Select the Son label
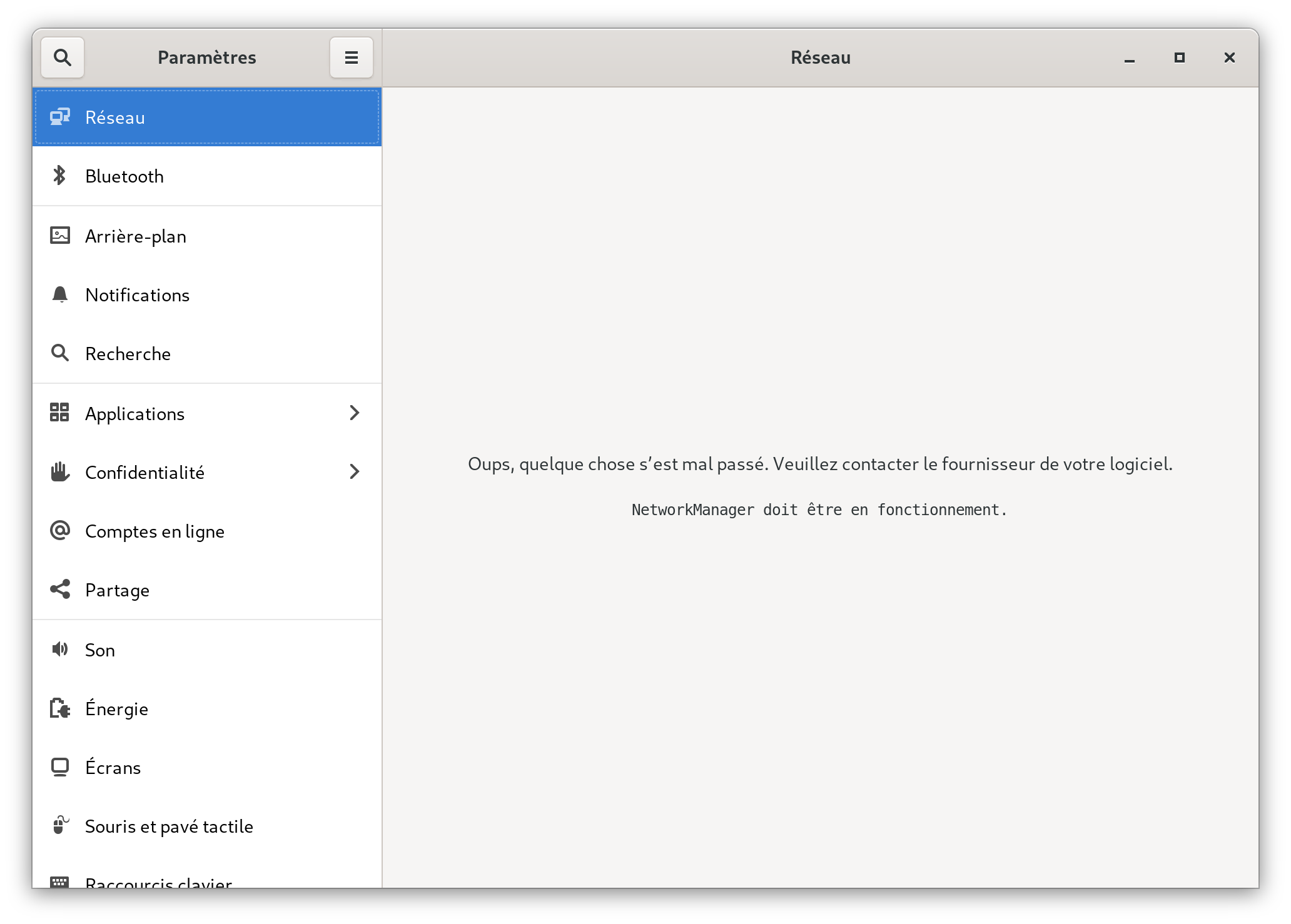Image resolution: width=1291 pixels, height=924 pixels. pyautogui.click(x=100, y=650)
